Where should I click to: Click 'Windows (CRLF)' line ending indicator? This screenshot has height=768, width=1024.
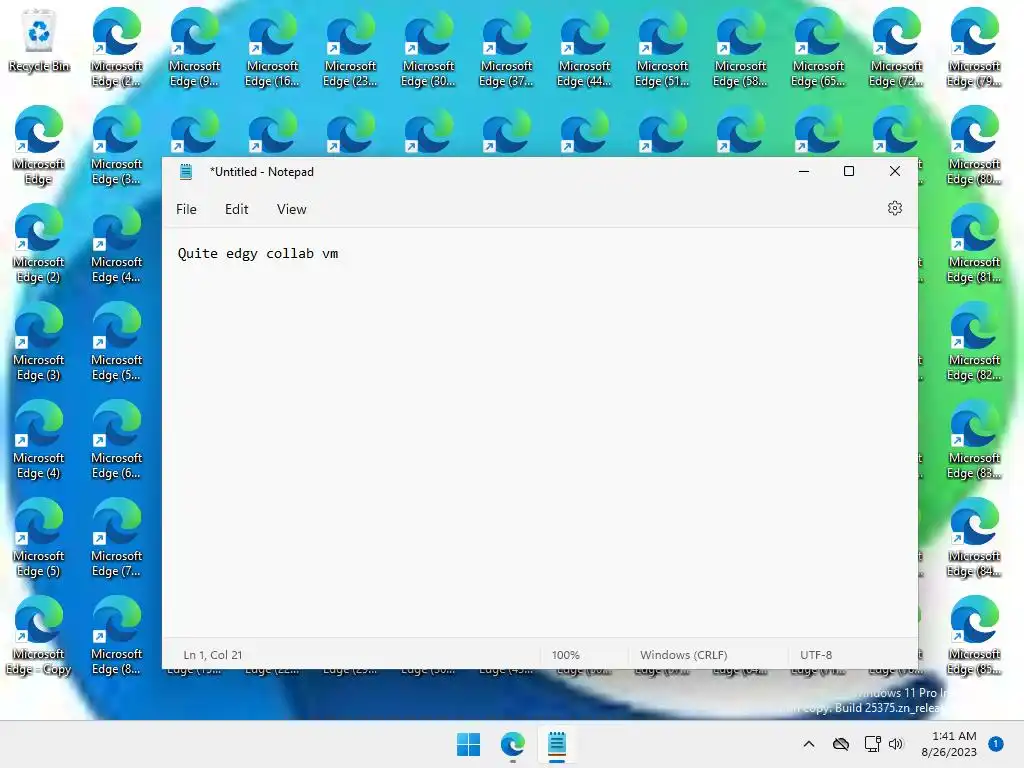click(x=684, y=655)
